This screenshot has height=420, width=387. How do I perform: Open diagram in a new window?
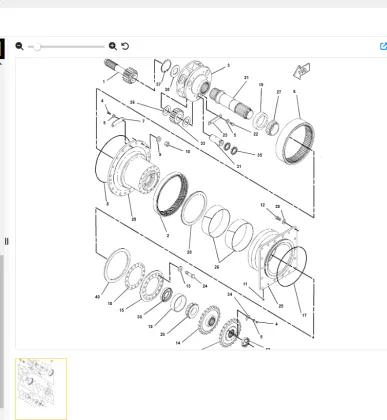point(383,46)
